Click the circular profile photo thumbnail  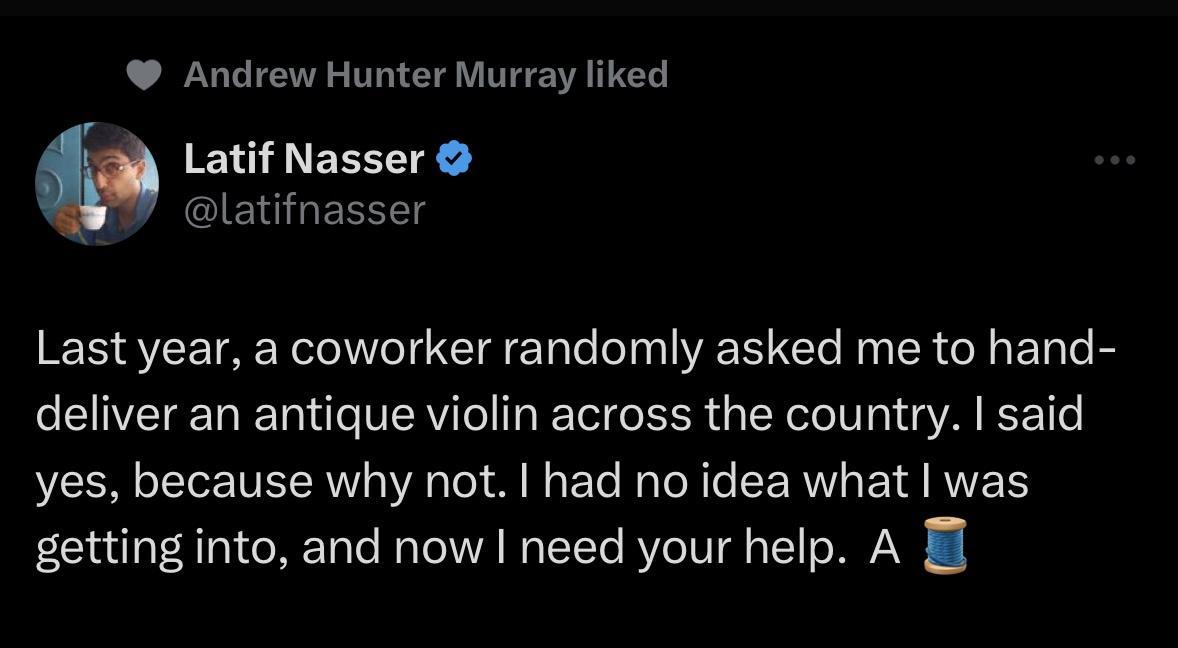click(97, 185)
